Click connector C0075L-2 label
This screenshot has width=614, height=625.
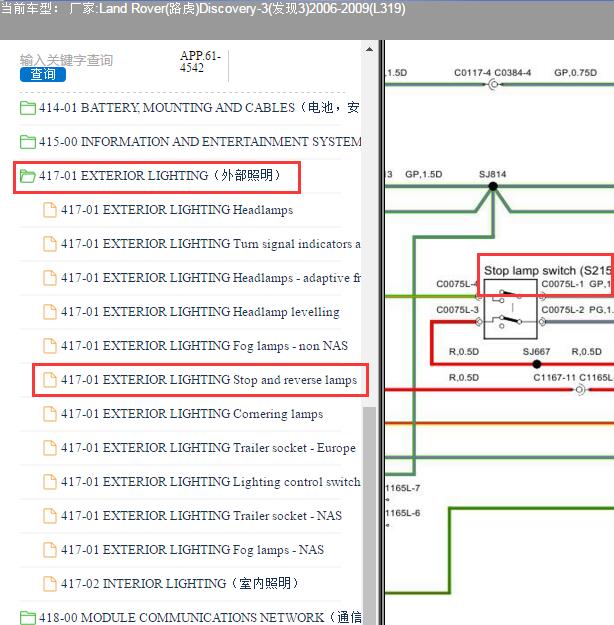[563, 310]
